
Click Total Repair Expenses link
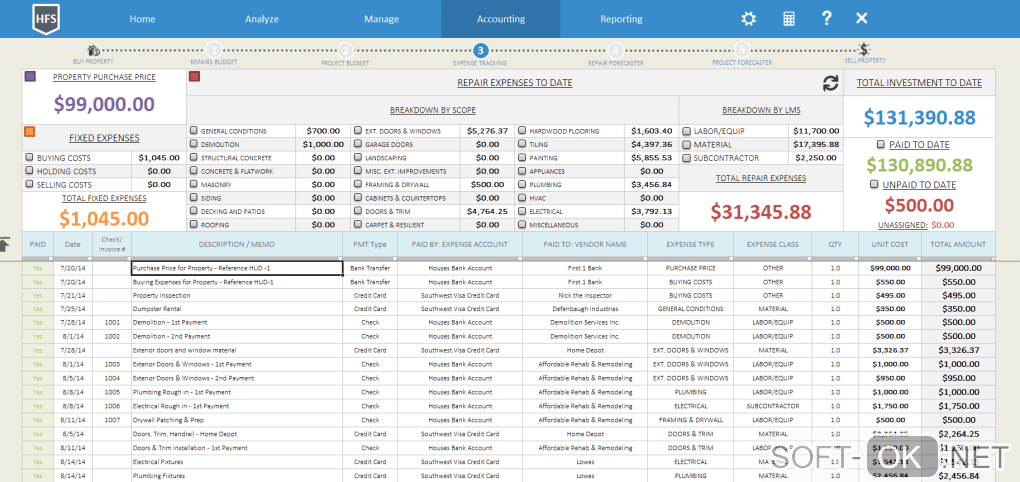[x=761, y=178]
